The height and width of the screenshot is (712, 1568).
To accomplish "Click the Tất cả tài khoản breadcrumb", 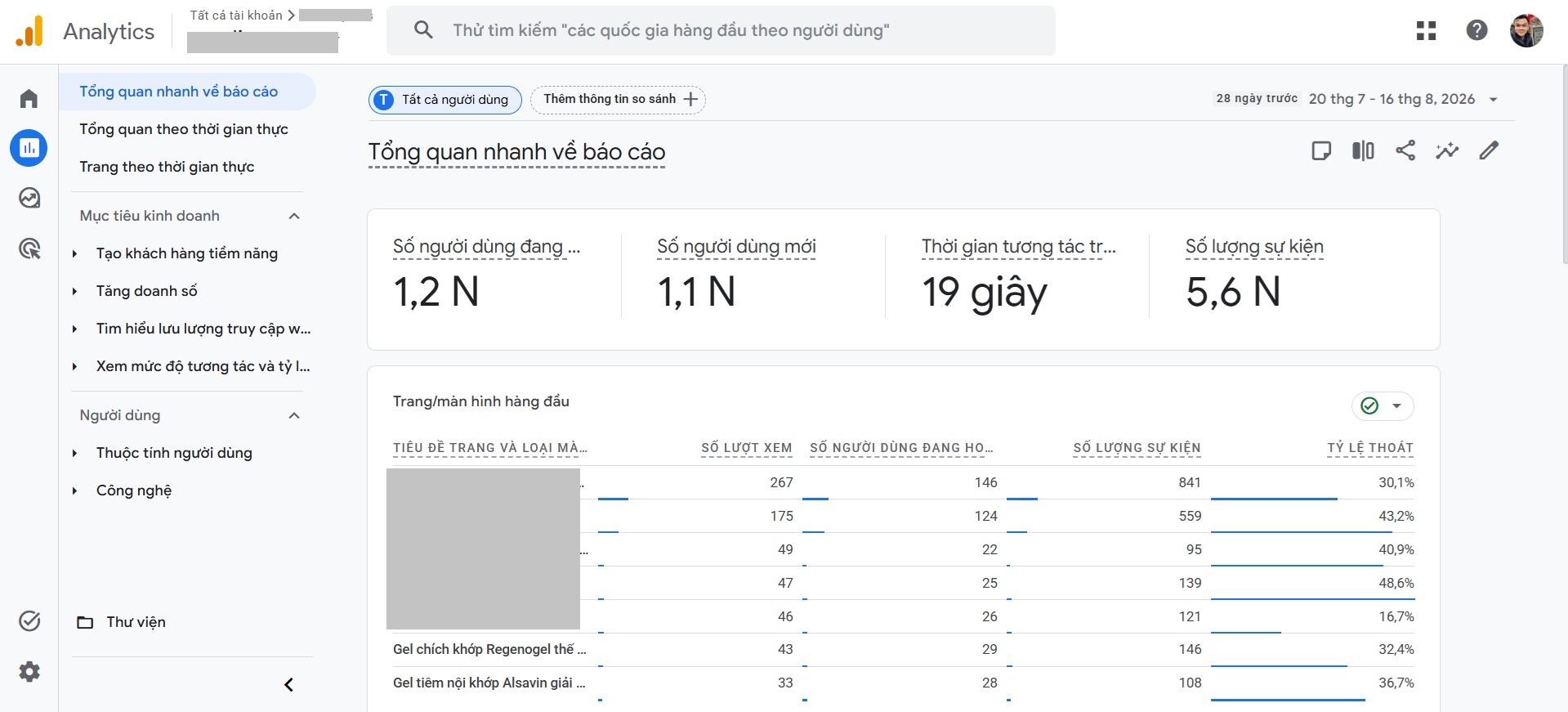I will tap(236, 15).
